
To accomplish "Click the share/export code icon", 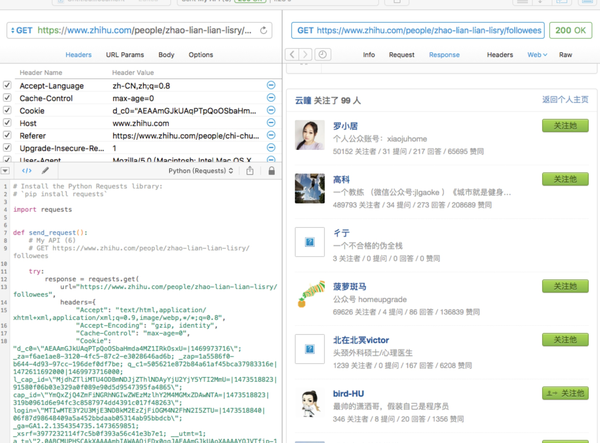I will [249, 171].
